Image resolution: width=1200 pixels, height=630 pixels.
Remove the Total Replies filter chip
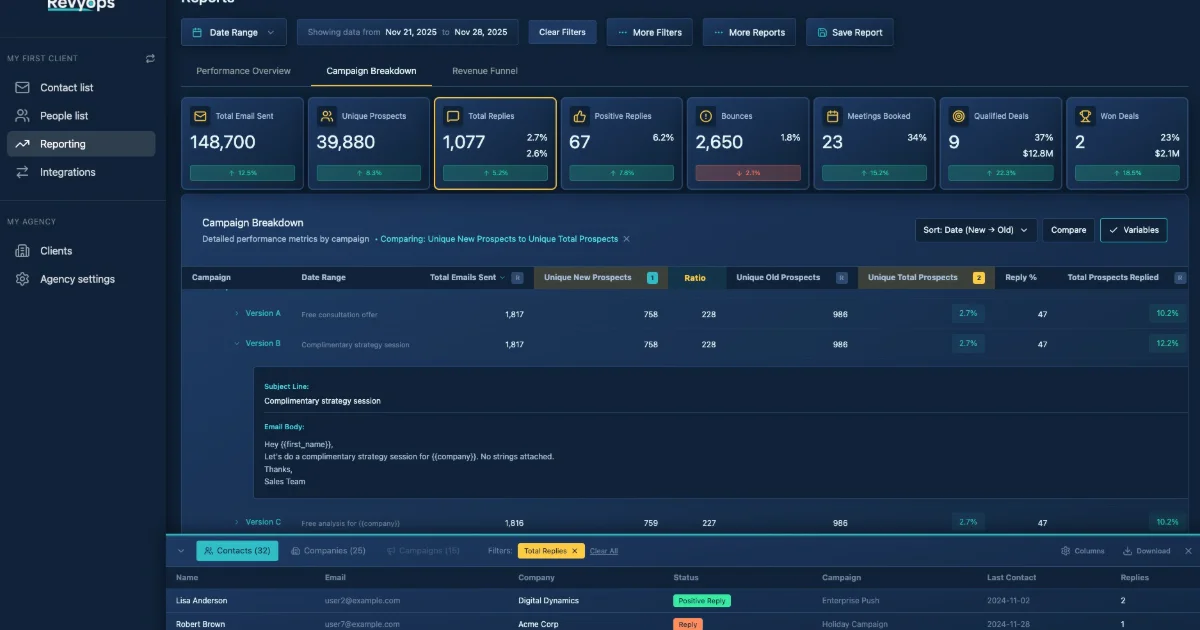pyautogui.click(x=575, y=551)
